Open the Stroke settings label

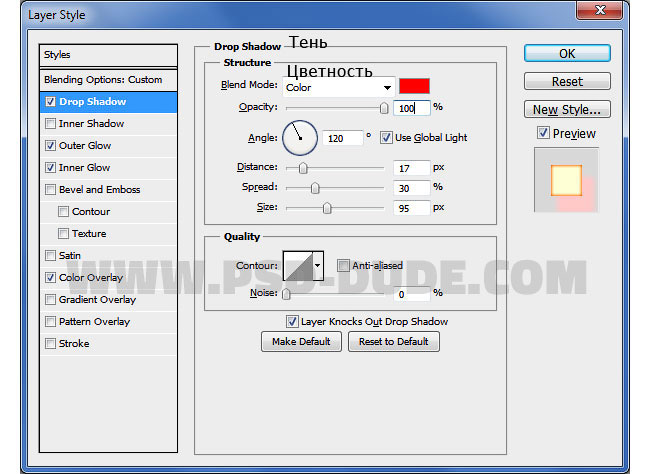(74, 343)
